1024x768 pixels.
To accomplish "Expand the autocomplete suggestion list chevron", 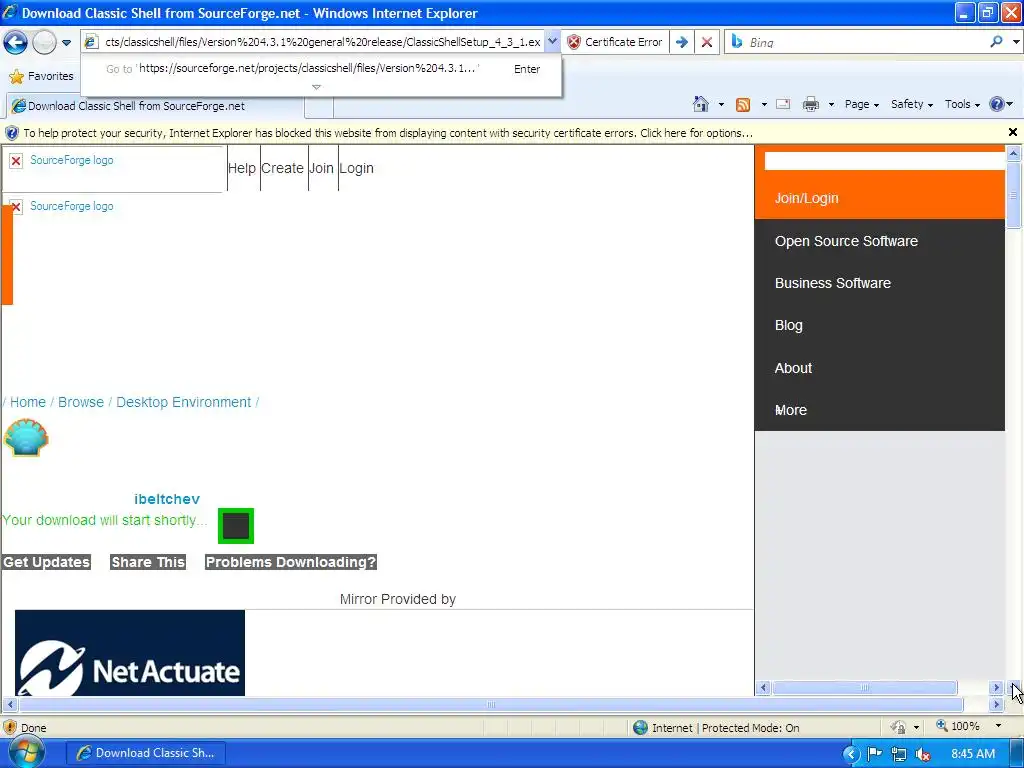I will pos(316,87).
